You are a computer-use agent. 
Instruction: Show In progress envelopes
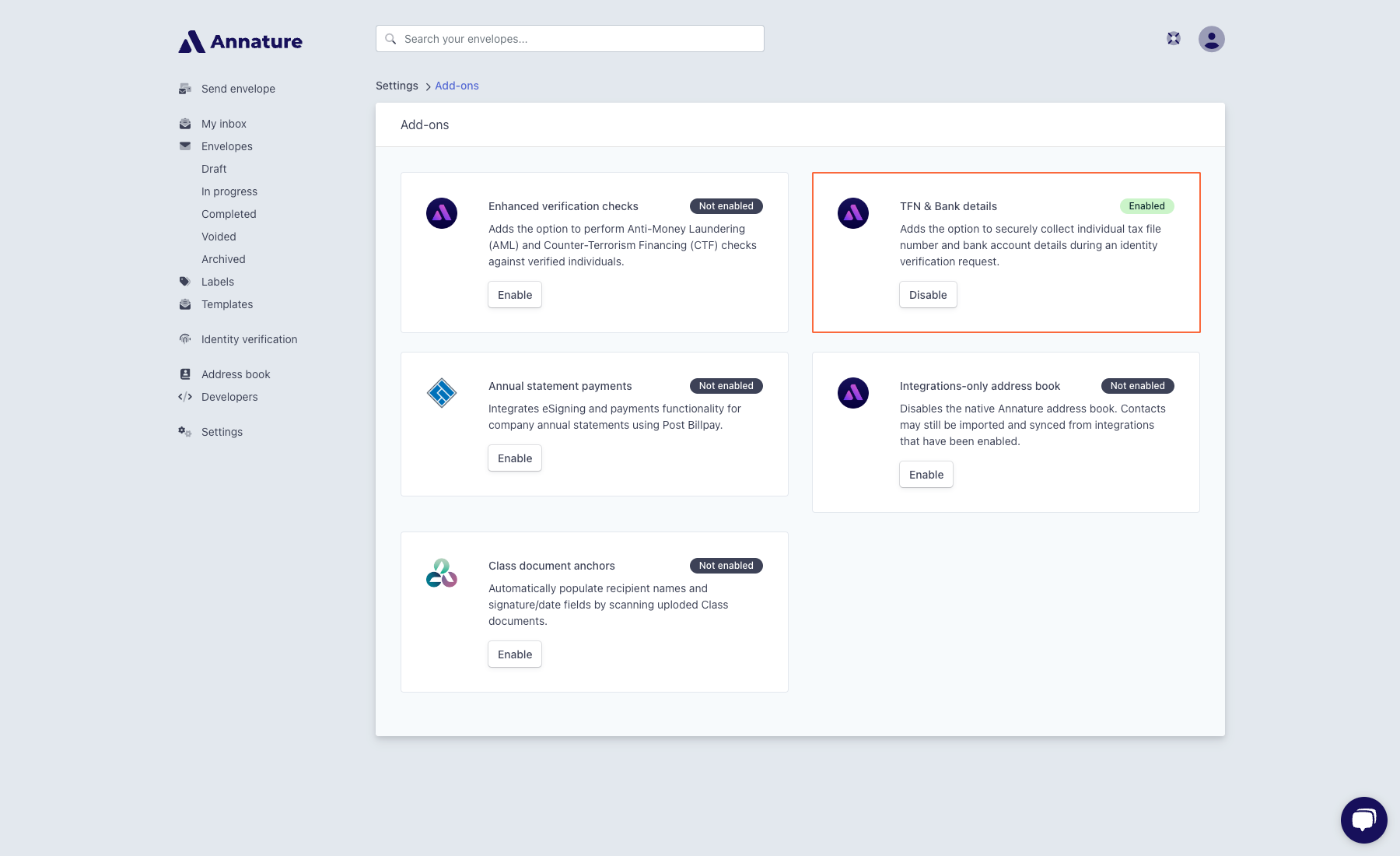coord(229,191)
